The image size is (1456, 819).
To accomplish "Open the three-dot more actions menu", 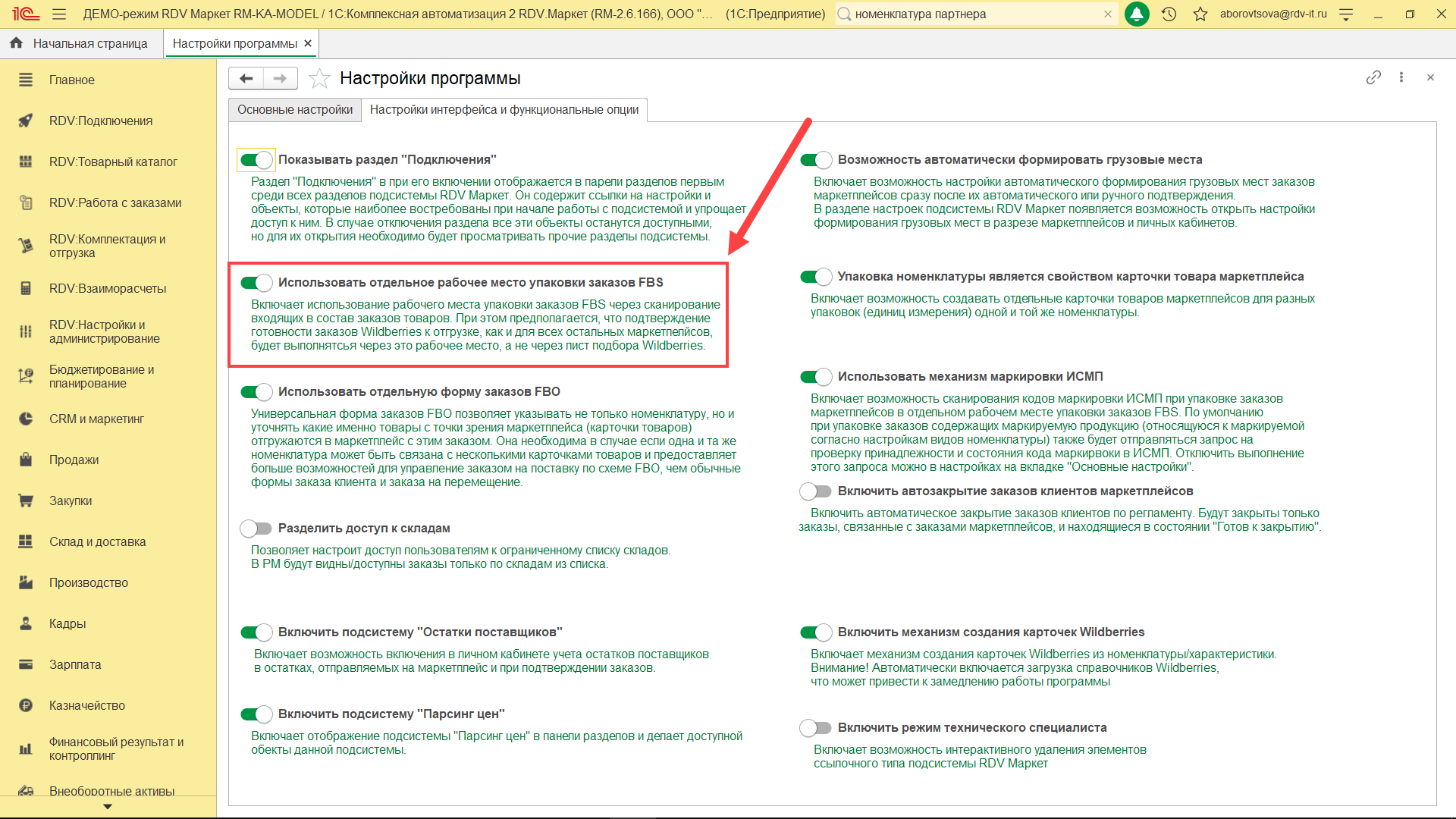I will pyautogui.click(x=1401, y=77).
